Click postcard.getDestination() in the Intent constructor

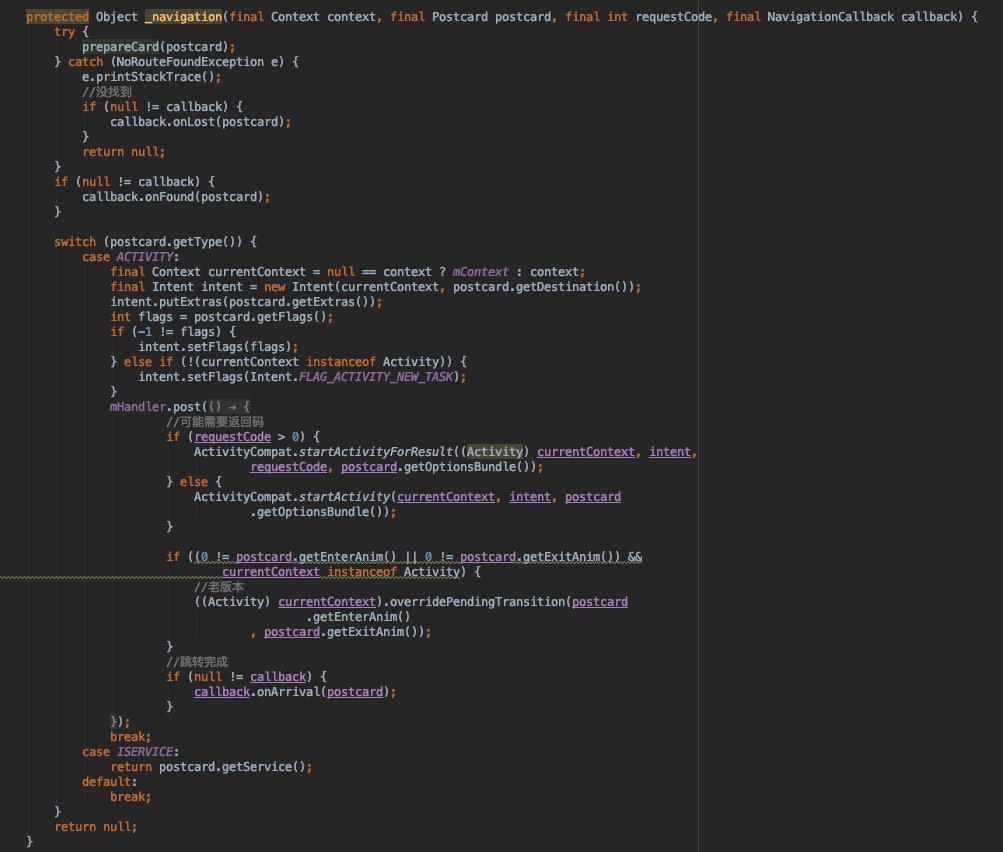coord(544,287)
